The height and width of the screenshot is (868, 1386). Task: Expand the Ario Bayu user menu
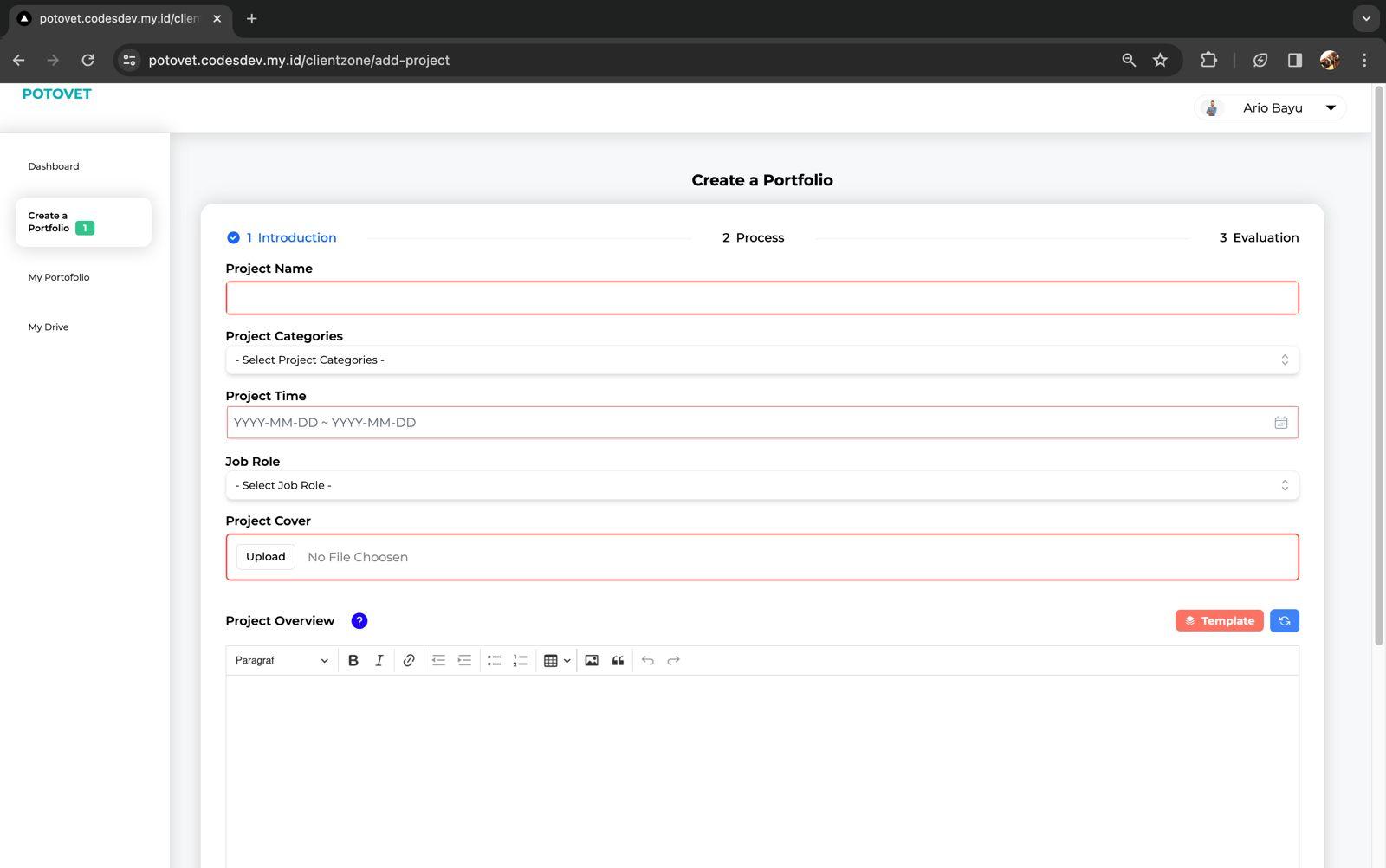pyautogui.click(x=1271, y=108)
